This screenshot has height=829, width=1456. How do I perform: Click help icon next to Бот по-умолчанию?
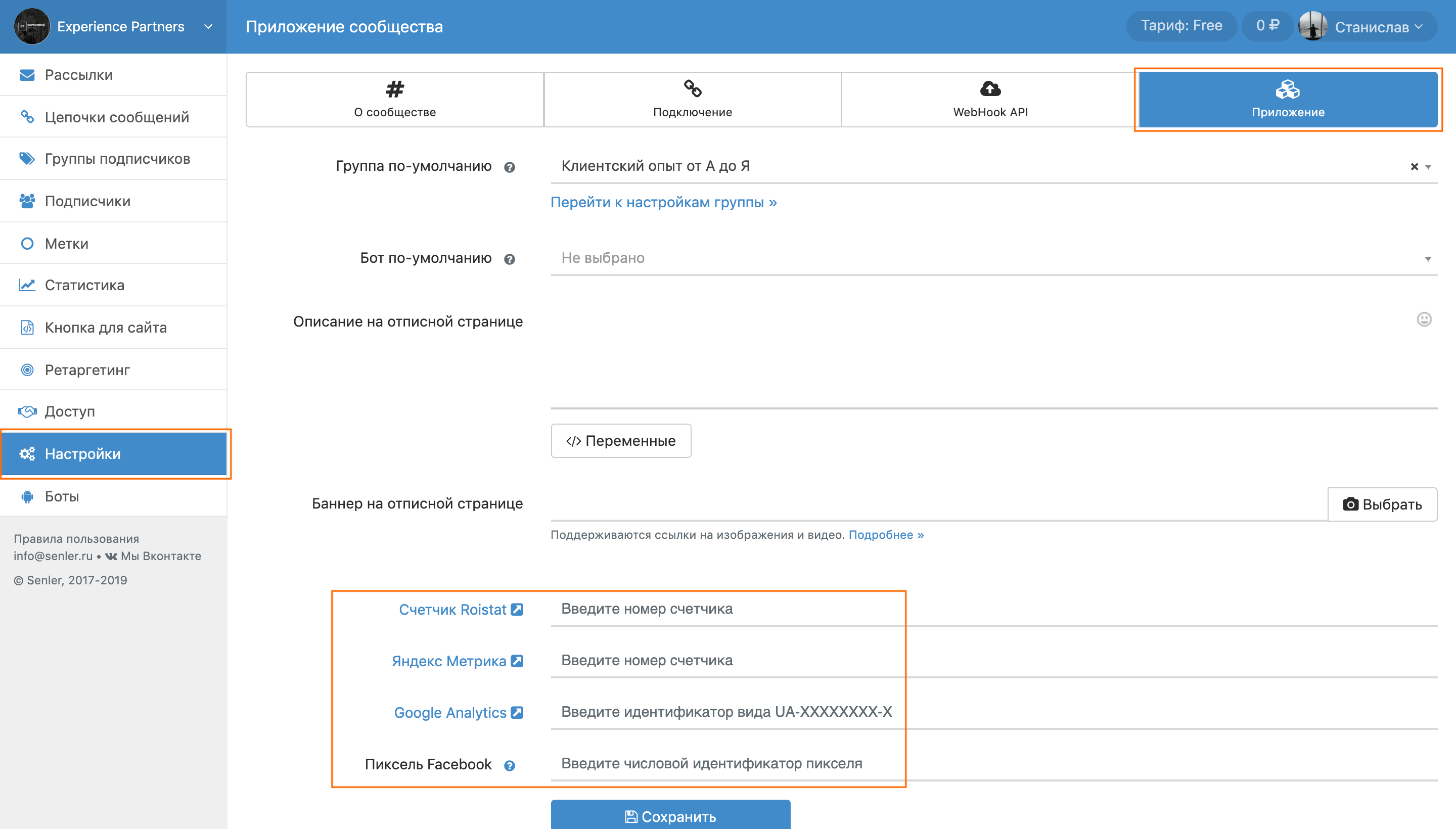[x=509, y=260]
